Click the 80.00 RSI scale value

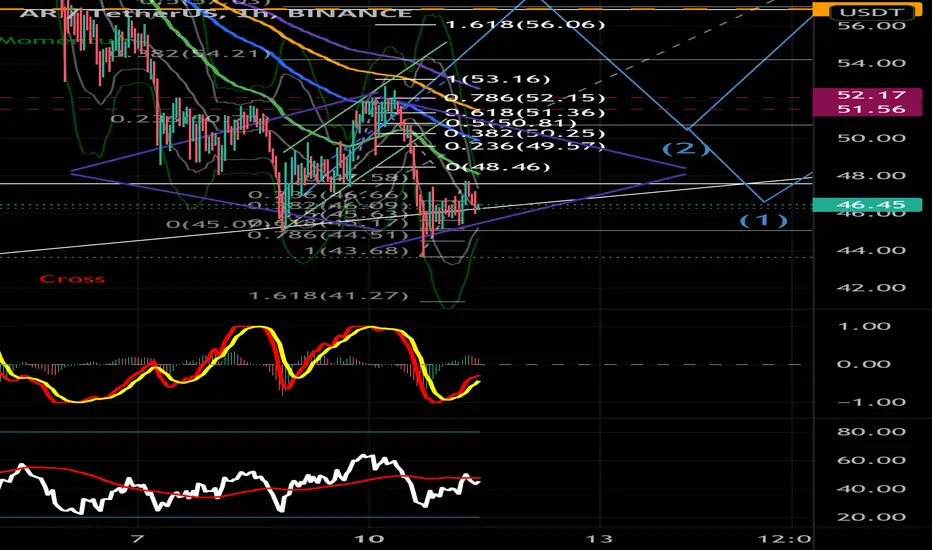click(x=871, y=432)
